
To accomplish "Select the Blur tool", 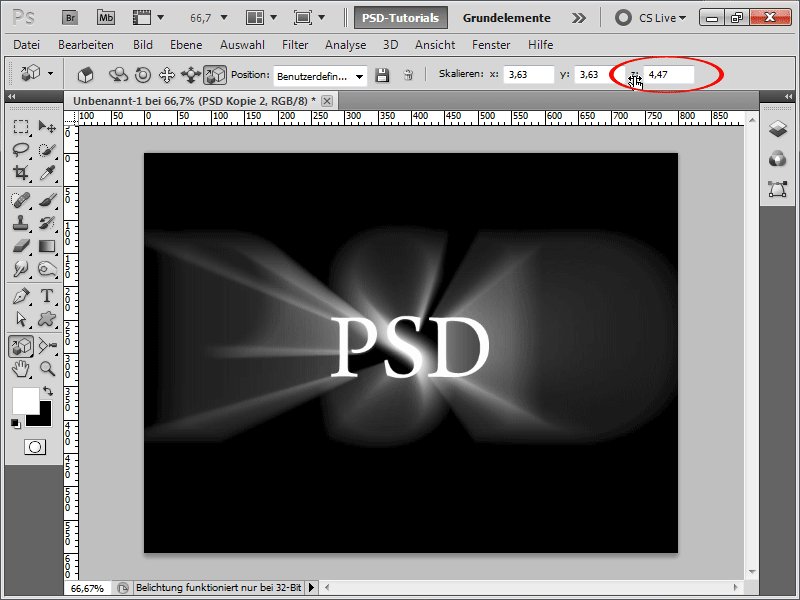I will tap(20, 269).
